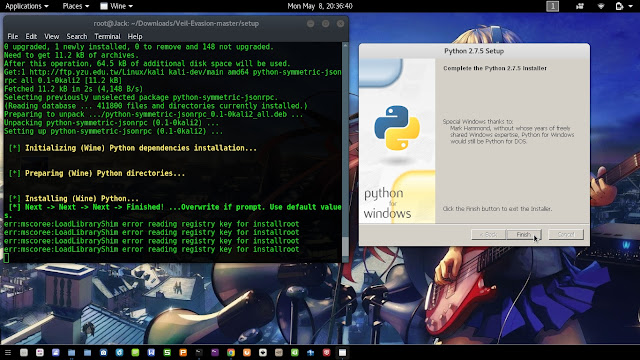
Task: Click the Back button in Python Setup
Action: pos(488,235)
